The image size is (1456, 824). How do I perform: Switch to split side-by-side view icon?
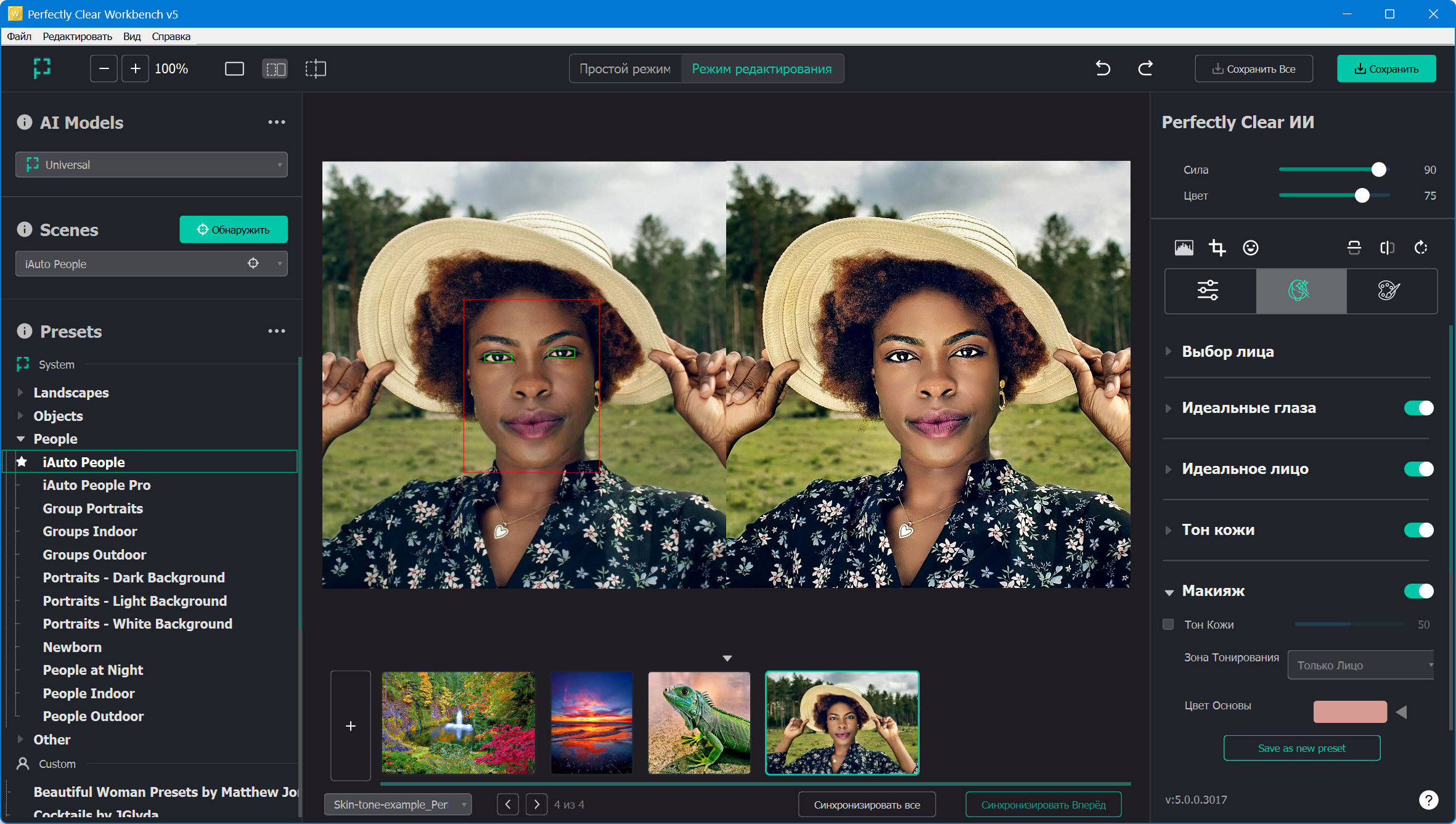coord(275,69)
